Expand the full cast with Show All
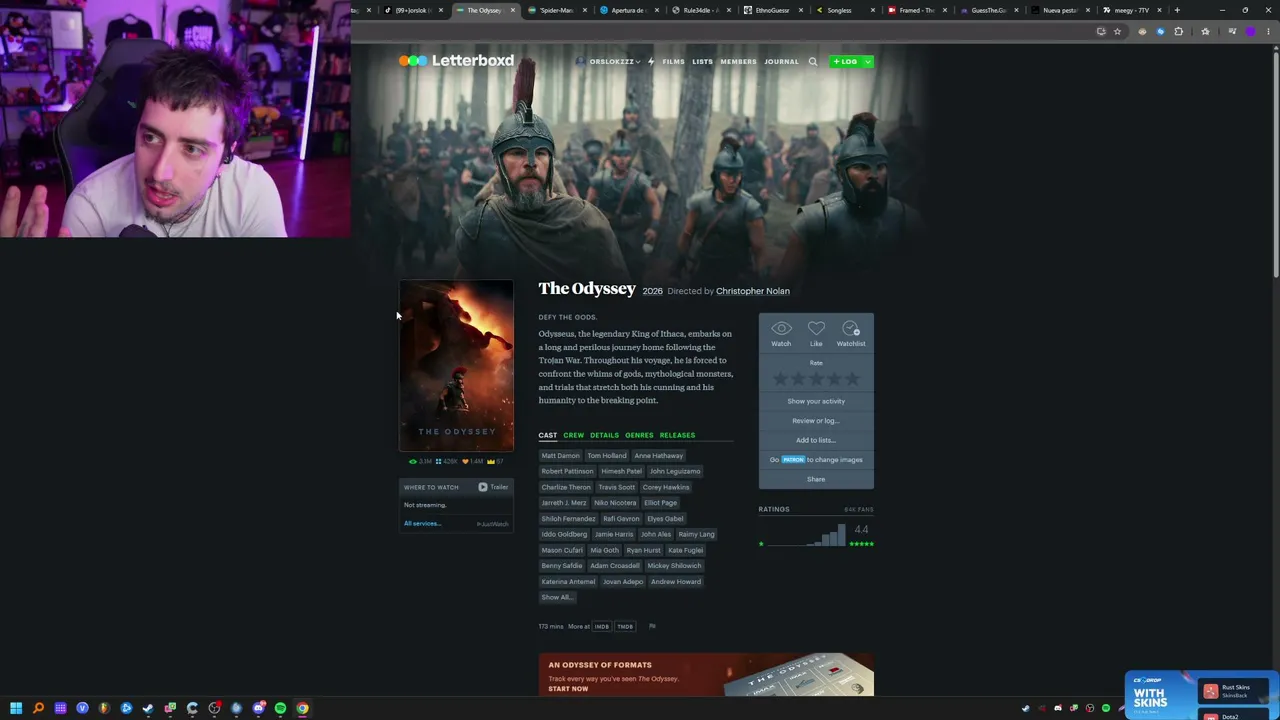Viewport: 1280px width, 720px height. (x=556, y=597)
